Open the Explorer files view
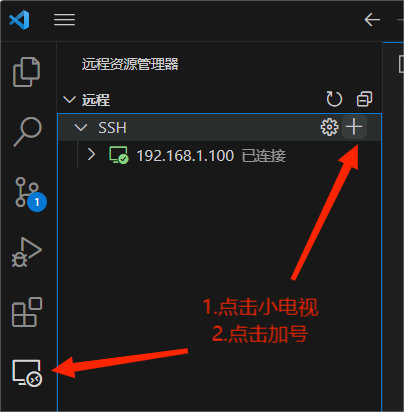Image resolution: width=404 pixels, height=412 pixels. click(26, 72)
